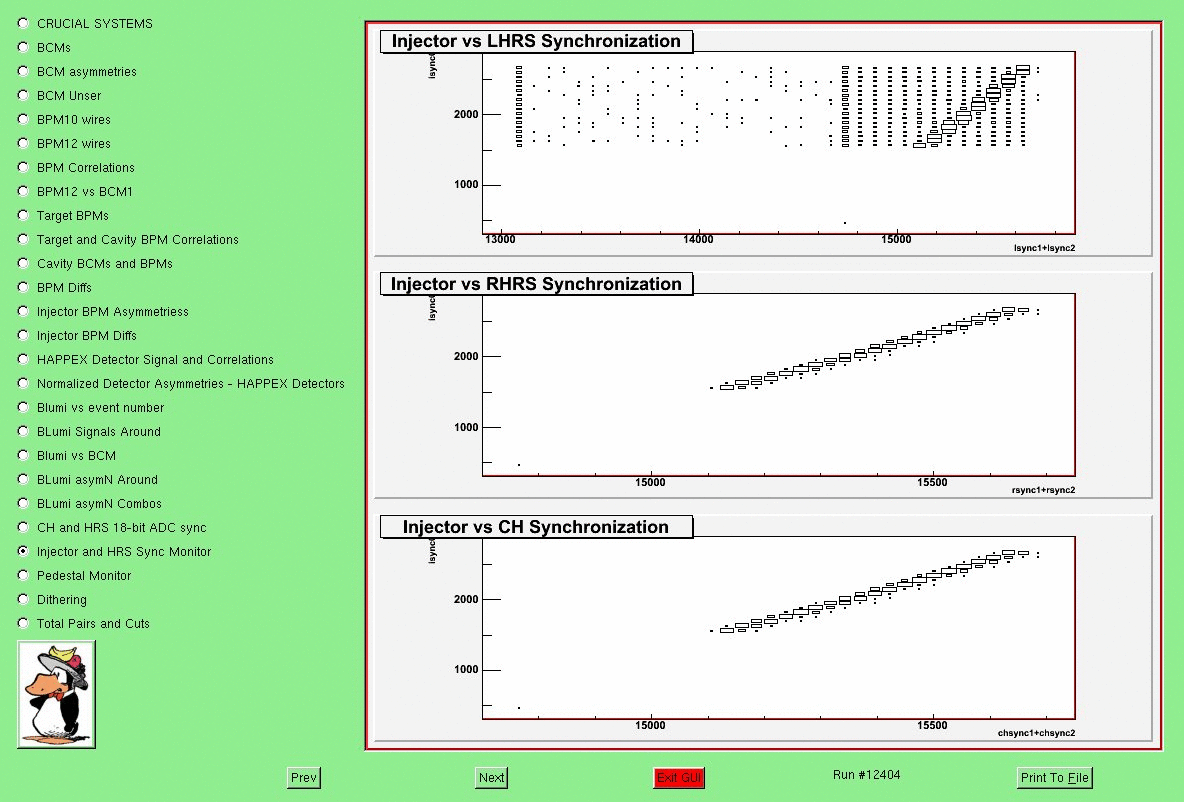Click the Injector and HRS Sync Monitor radio button
This screenshot has height=802, width=1184.
(23, 551)
